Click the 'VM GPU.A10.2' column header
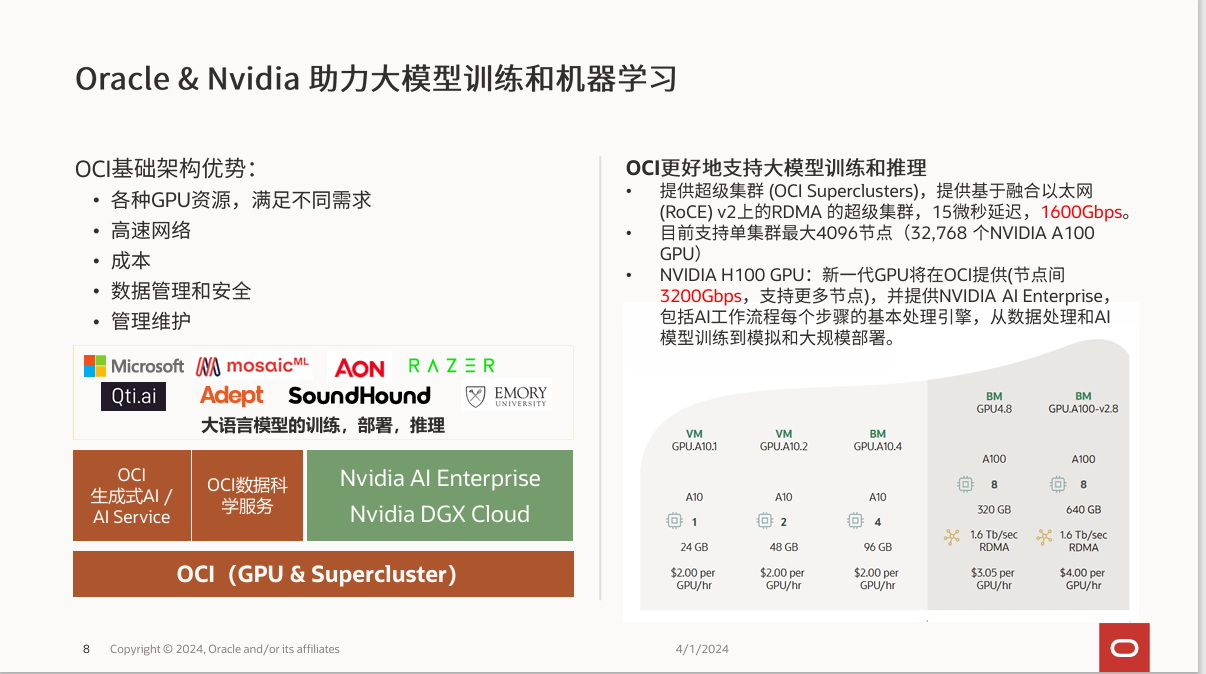Screen dimensions: 1206x674 pos(784,441)
